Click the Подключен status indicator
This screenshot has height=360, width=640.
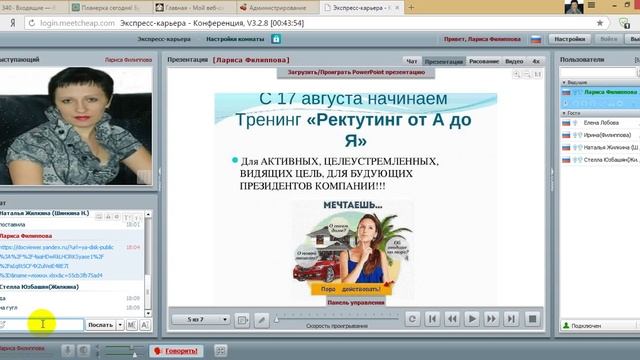tap(582, 326)
